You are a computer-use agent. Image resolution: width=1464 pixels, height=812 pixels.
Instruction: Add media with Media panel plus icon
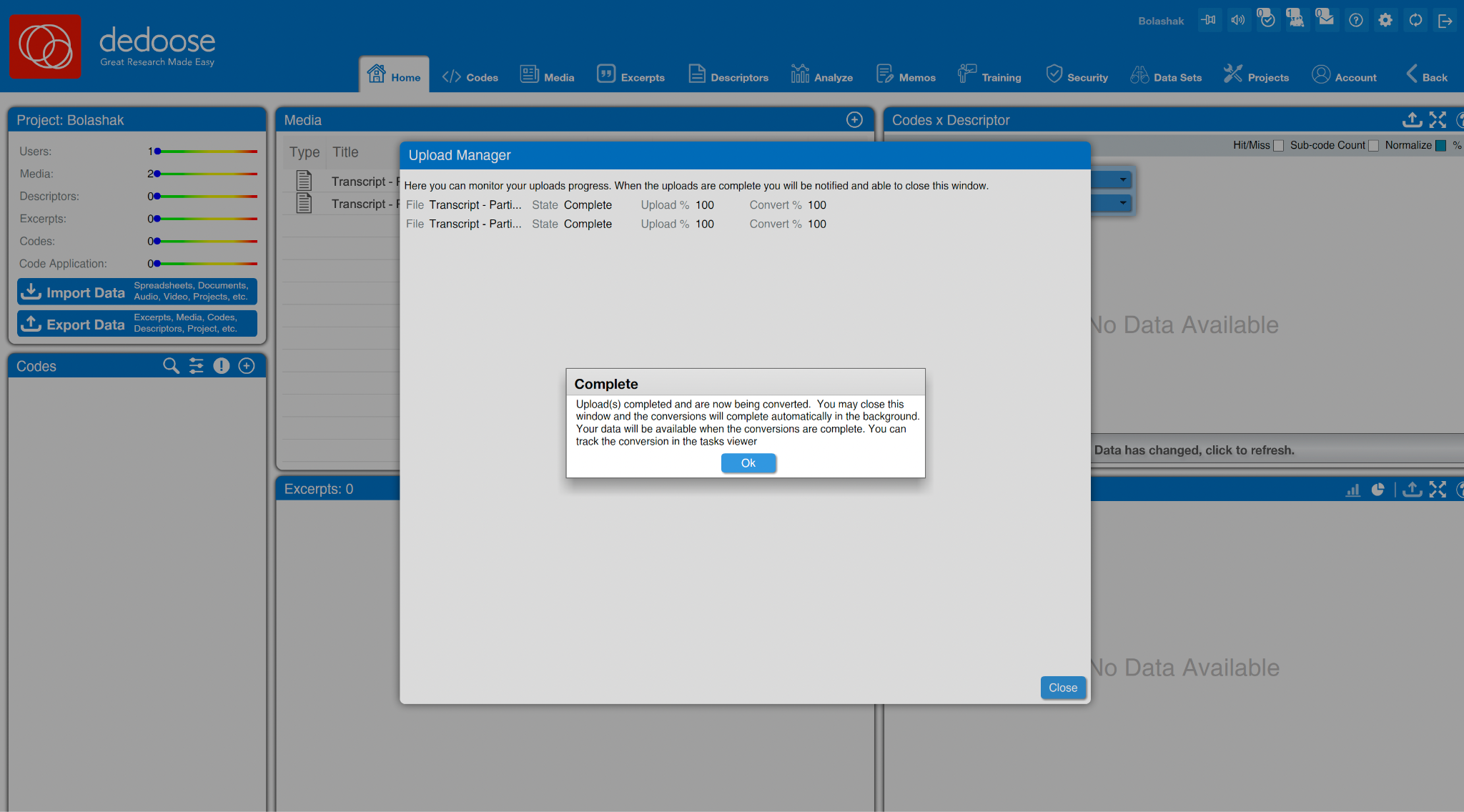(x=854, y=120)
